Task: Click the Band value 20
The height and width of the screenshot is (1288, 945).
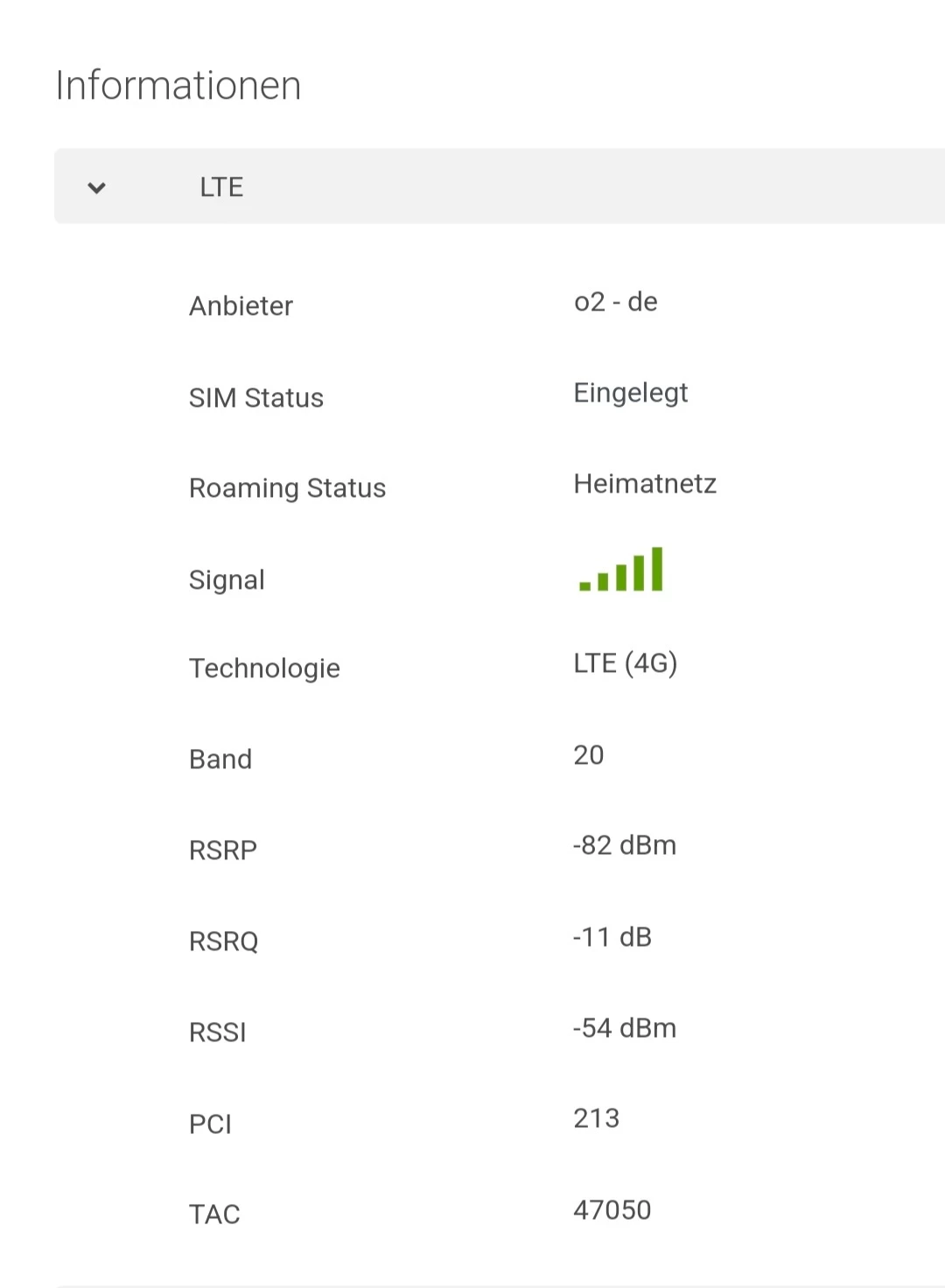Action: [x=588, y=755]
